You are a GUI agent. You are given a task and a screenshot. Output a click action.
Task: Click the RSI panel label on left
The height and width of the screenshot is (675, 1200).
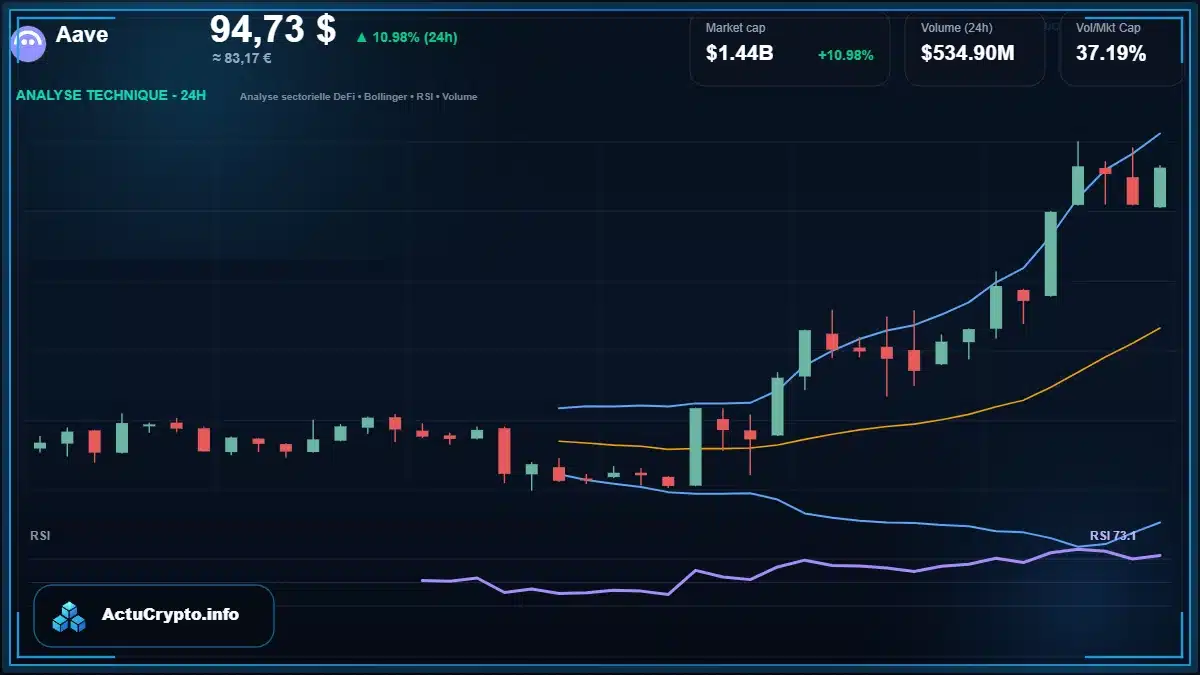[40, 536]
